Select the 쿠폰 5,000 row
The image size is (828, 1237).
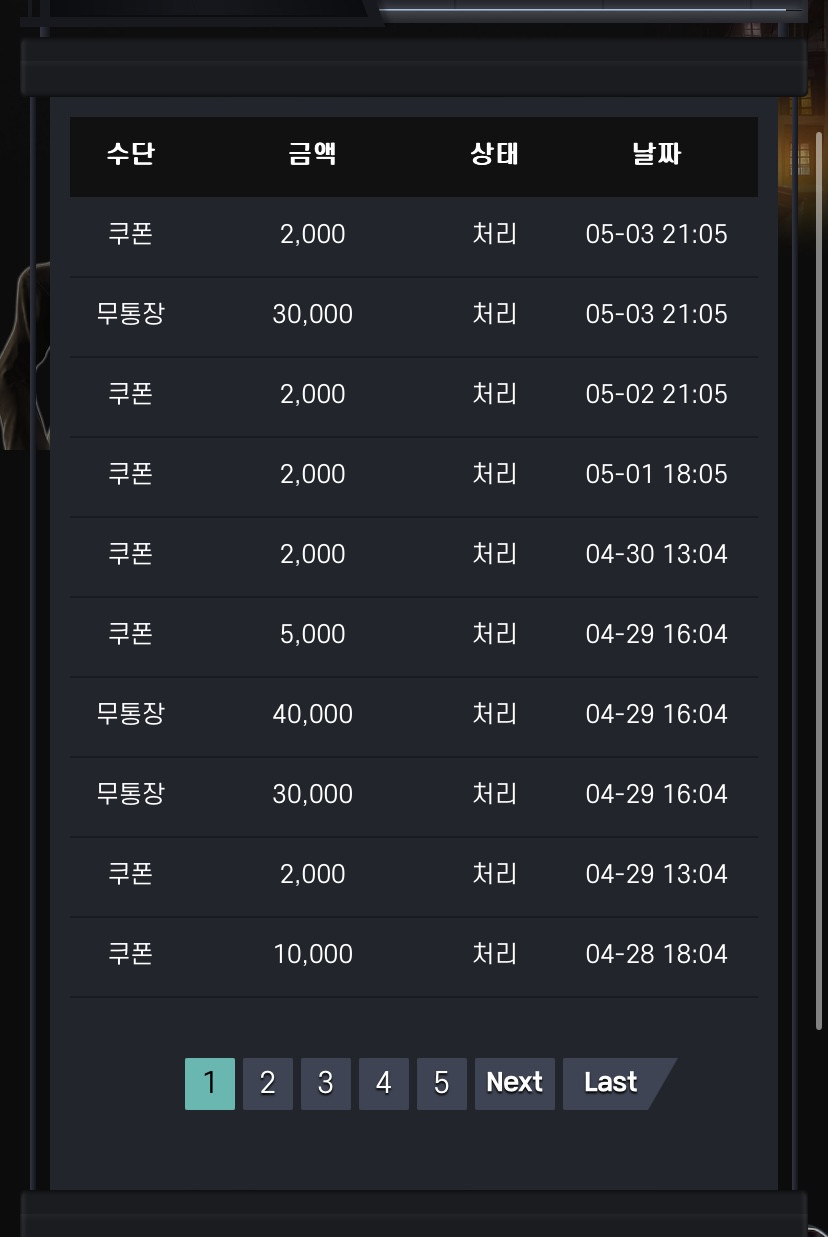414,636
